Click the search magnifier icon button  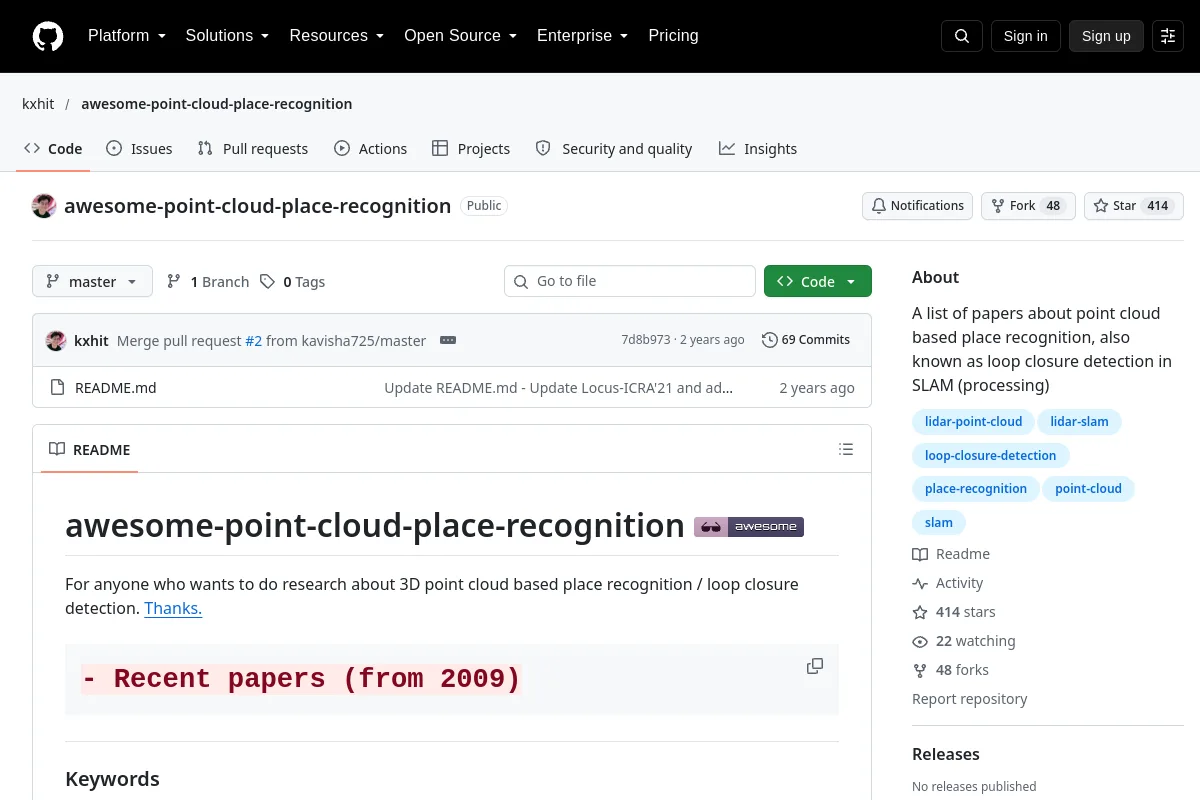(x=962, y=36)
